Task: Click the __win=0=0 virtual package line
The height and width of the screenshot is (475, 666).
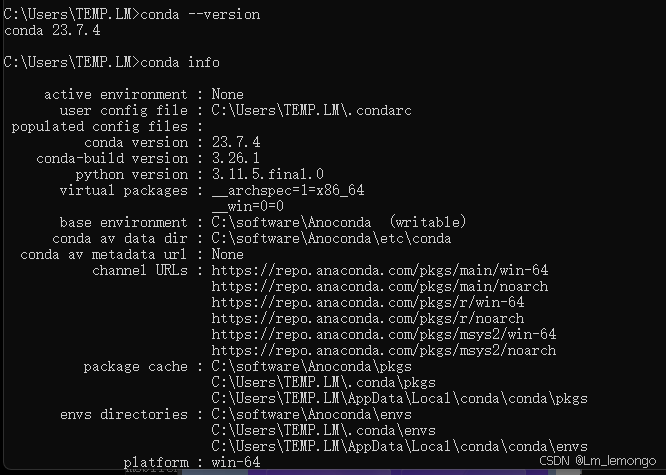Action: tap(248, 206)
